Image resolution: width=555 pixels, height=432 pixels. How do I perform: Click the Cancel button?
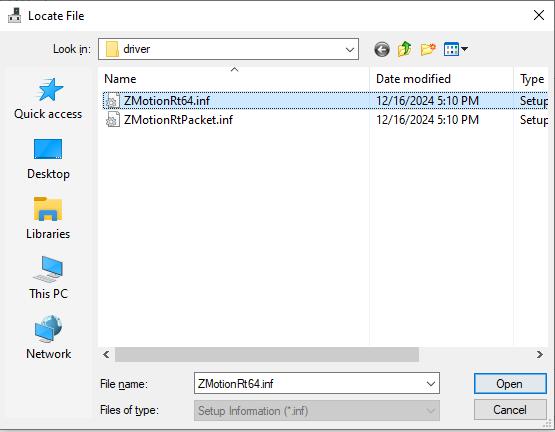pos(510,410)
